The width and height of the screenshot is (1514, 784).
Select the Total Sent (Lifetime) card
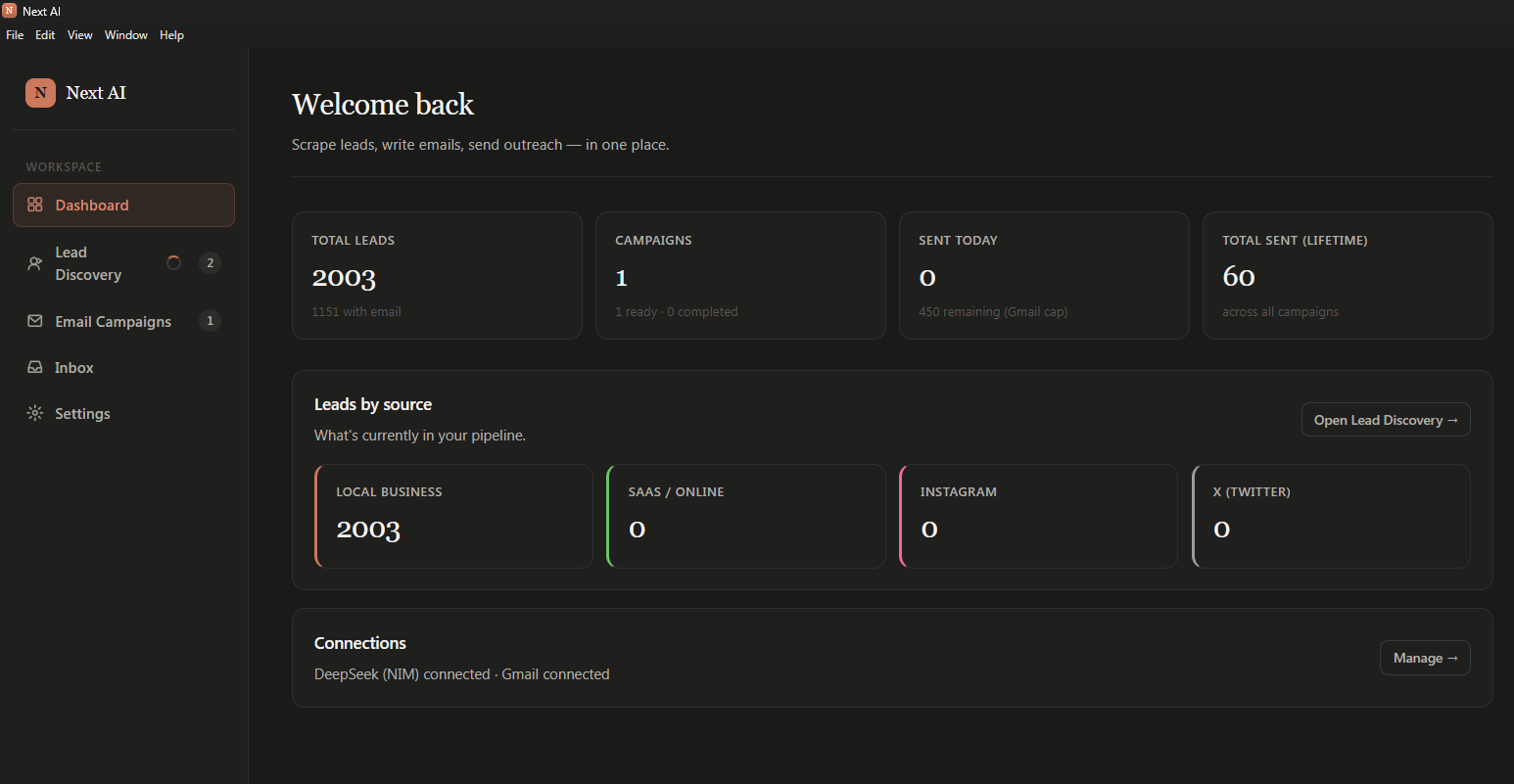click(x=1348, y=276)
